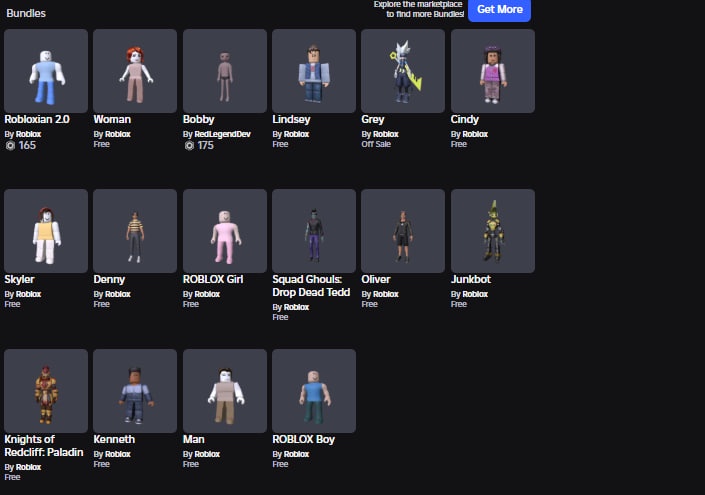Screen dimensions: 705x495
Task: Open the ROBLOX Boy title link
Action: 303,440
